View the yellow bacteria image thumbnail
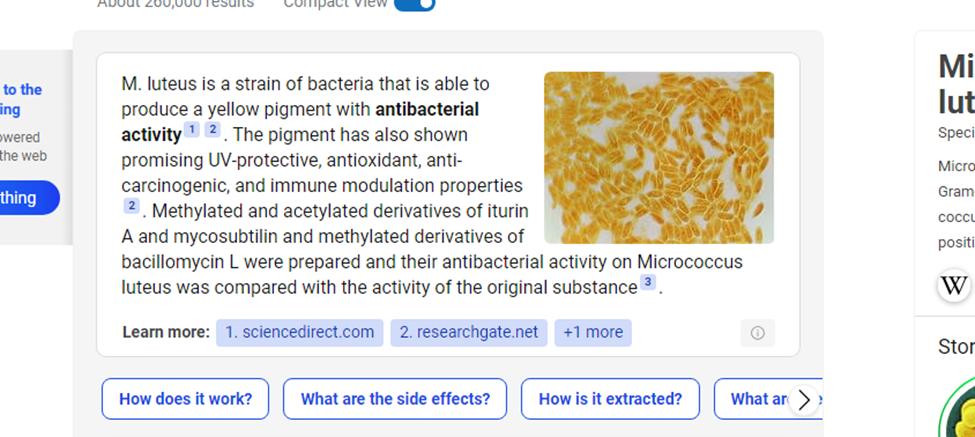Screen dimensions: 975x437 click(658, 157)
